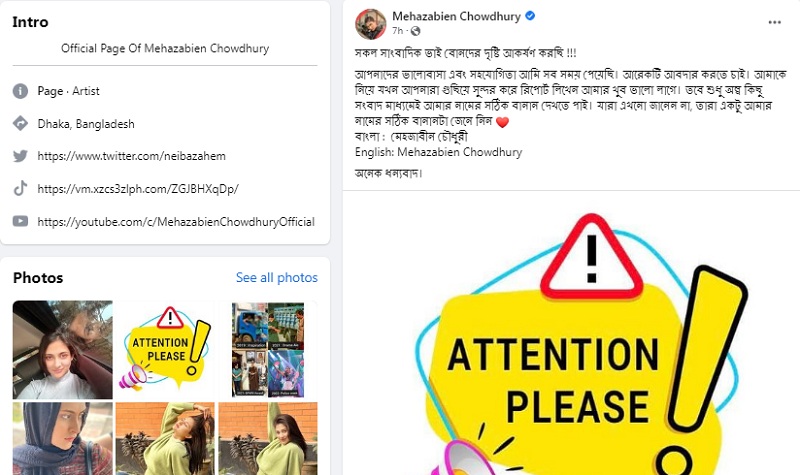Click the Twitter bird icon in Intro
The image size is (800, 475).
tap(20, 156)
